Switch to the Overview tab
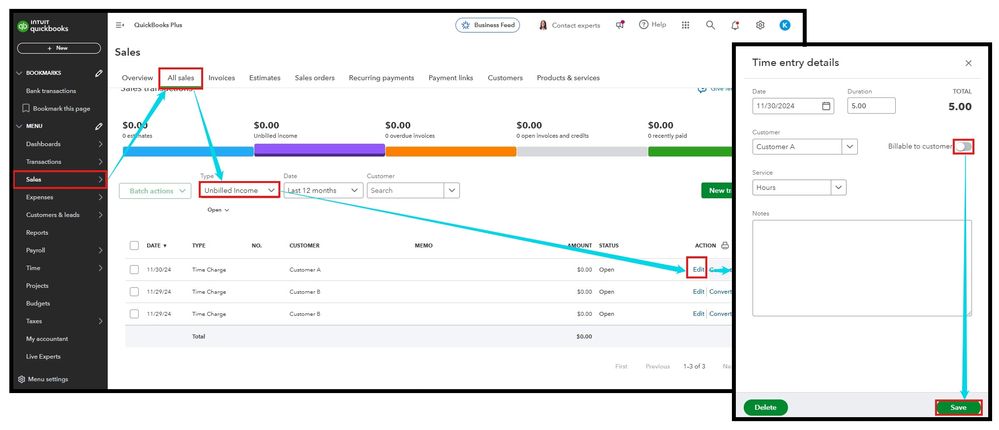This screenshot has width=999, height=430. (x=137, y=78)
